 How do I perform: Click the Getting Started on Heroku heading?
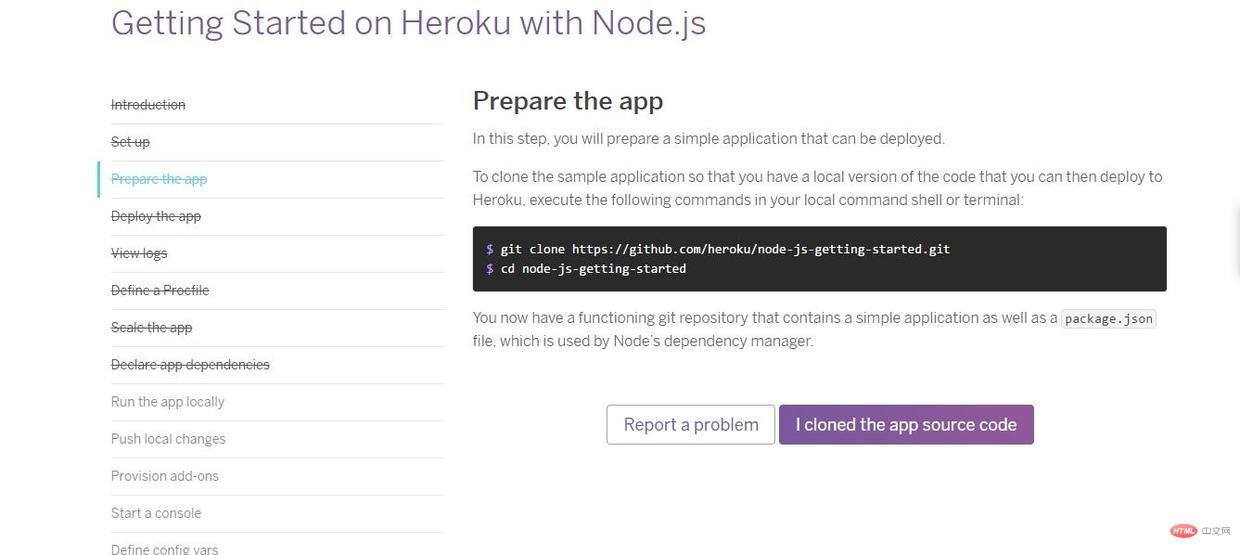409,22
